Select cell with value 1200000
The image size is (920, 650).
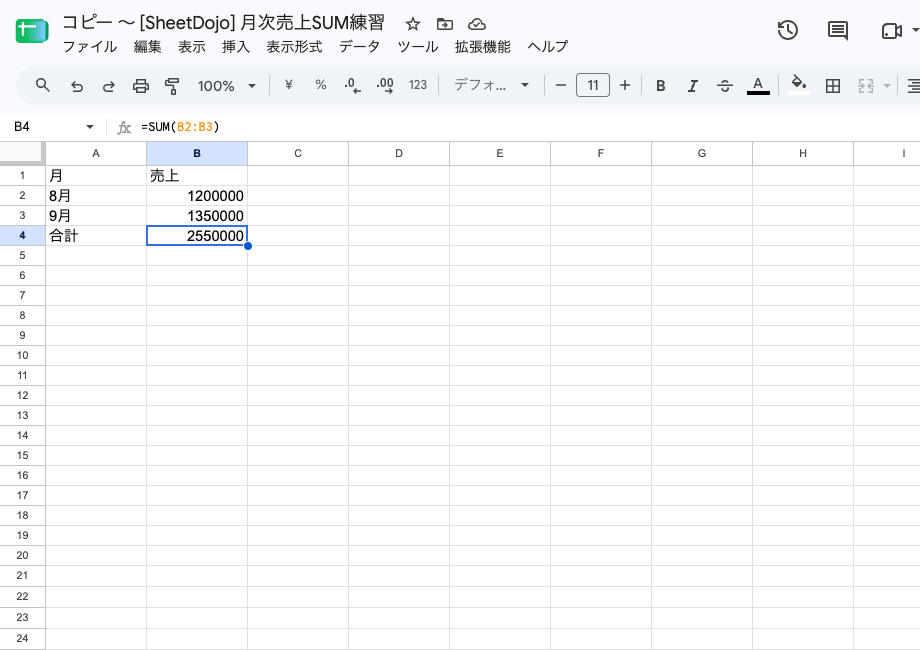point(197,195)
